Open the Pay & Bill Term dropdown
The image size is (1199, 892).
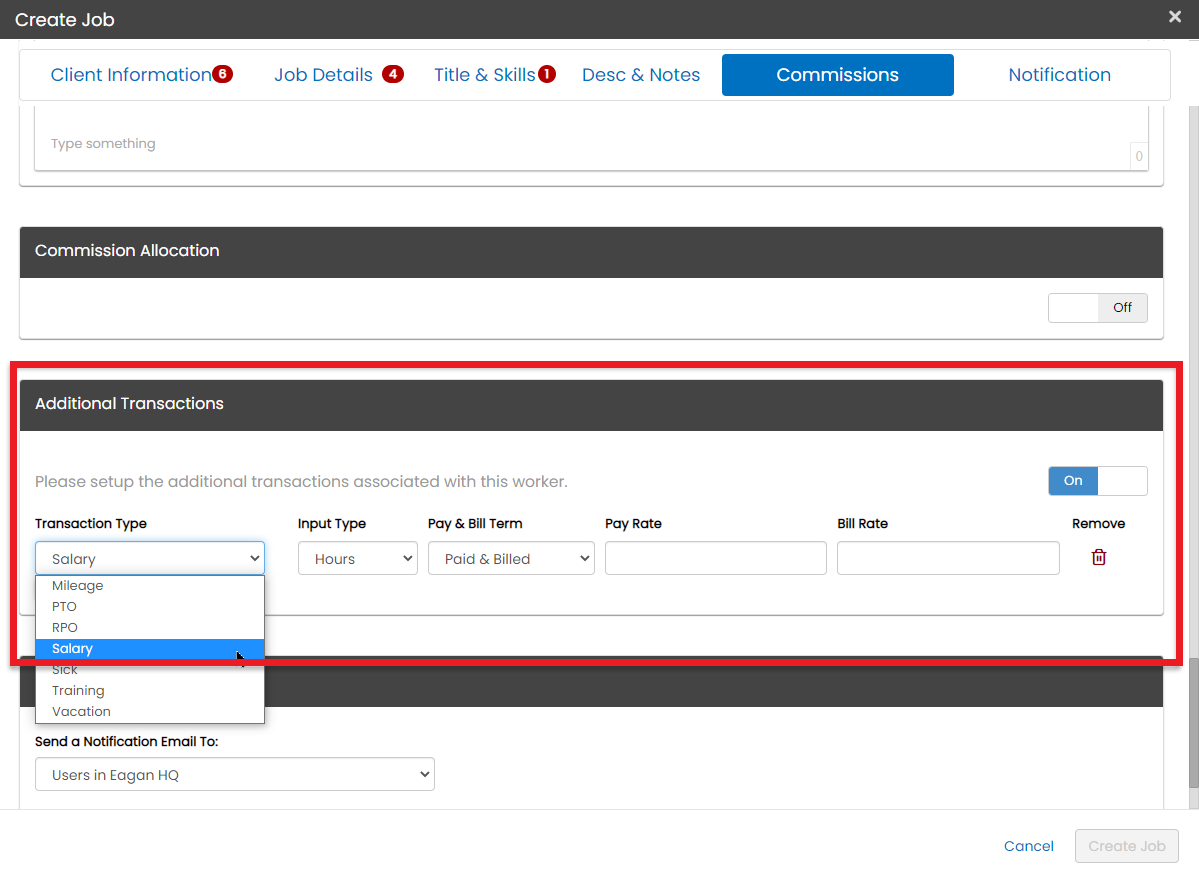(511, 559)
